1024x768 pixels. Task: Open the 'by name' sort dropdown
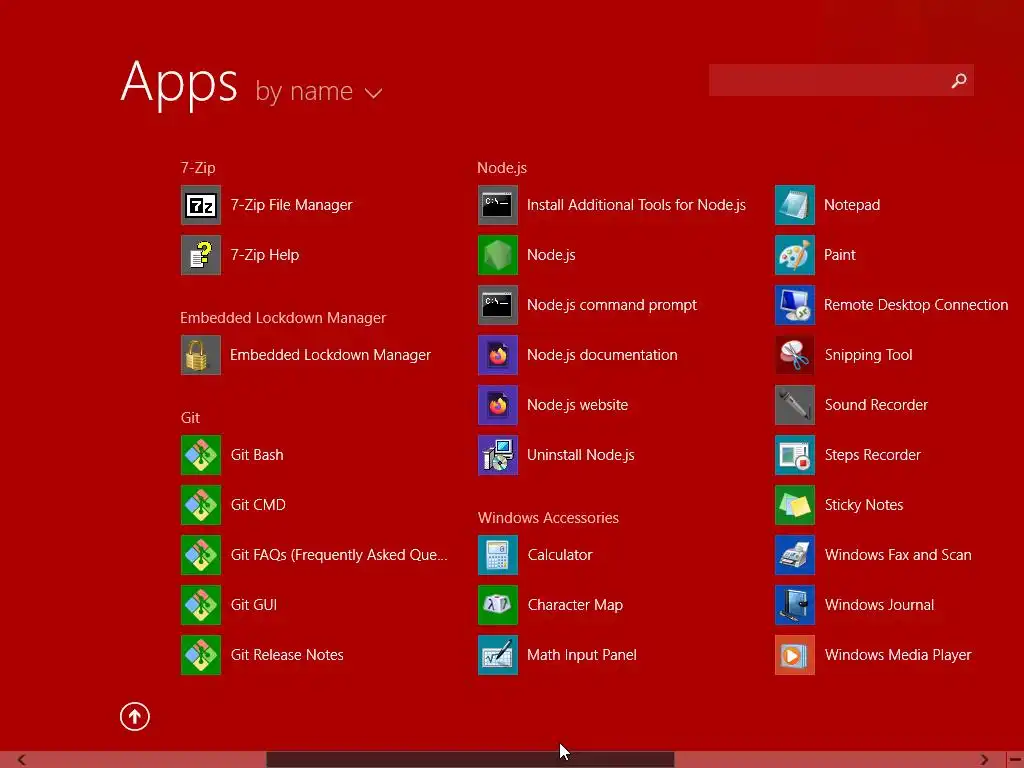point(319,91)
